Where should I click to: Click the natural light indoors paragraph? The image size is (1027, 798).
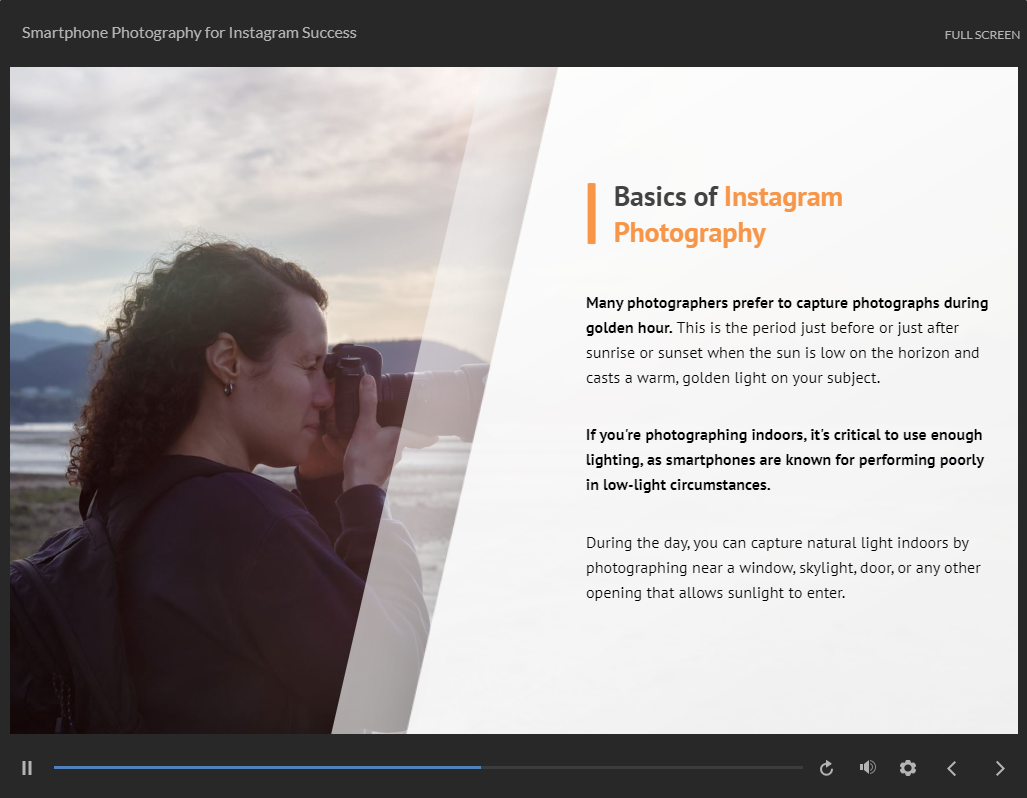(783, 568)
